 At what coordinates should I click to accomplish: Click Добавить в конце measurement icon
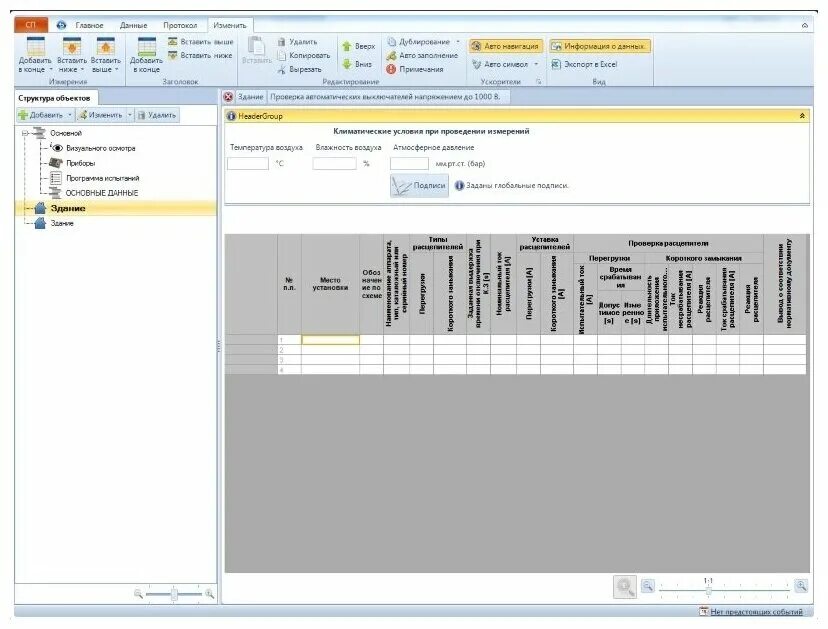(x=35, y=46)
